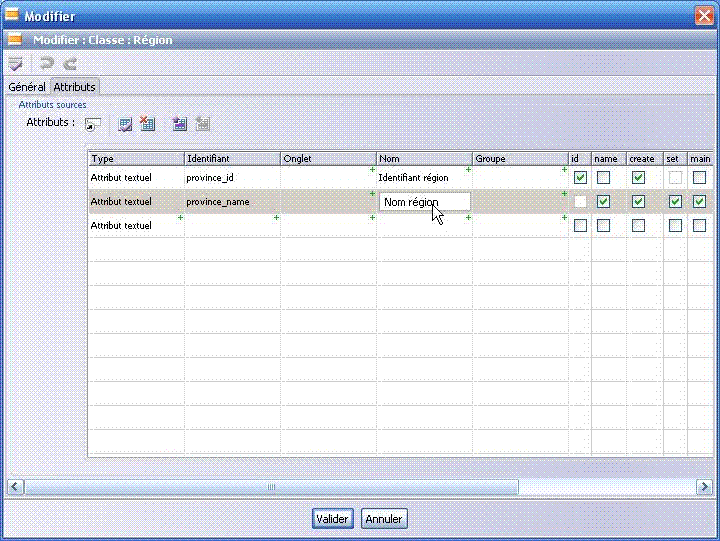
Task: Click the shortcut icon beside Attributs label
Action: coord(92,124)
